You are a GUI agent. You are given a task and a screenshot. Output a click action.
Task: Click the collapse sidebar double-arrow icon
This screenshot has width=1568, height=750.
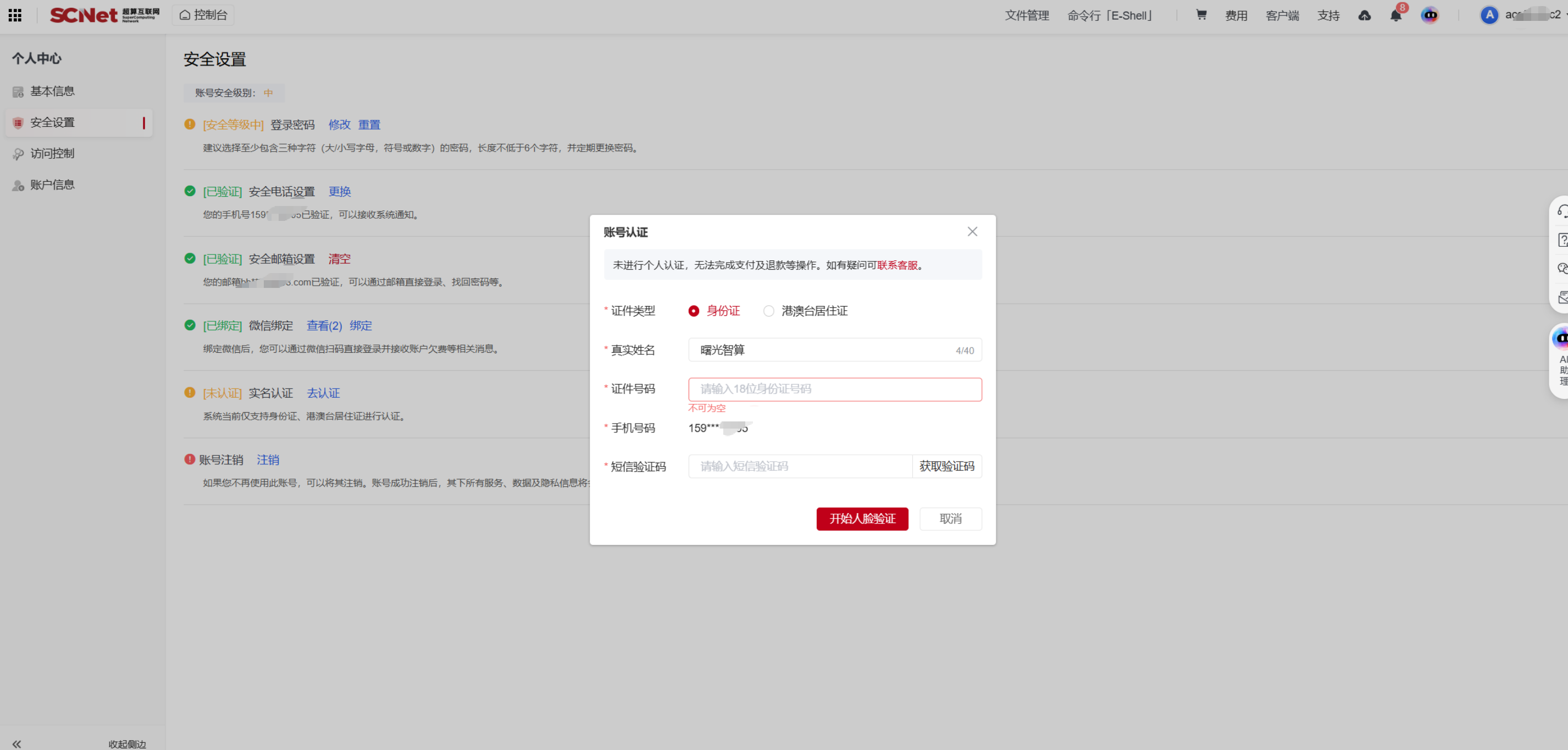click(16, 743)
